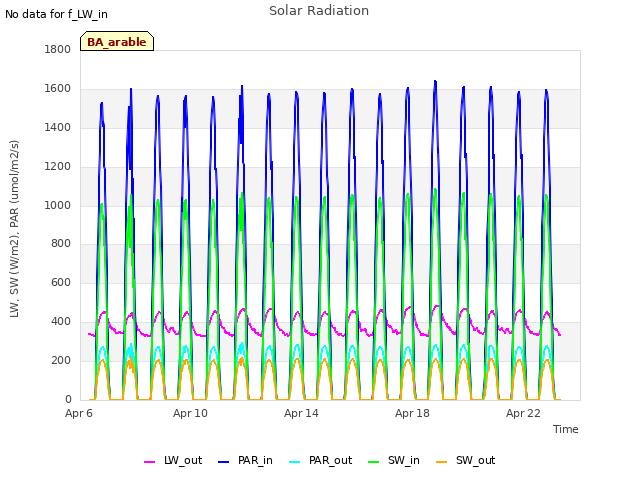The image size is (640, 480).
Task: Click the 400 y-axis tick label
Action: pyautogui.click(x=61, y=322)
